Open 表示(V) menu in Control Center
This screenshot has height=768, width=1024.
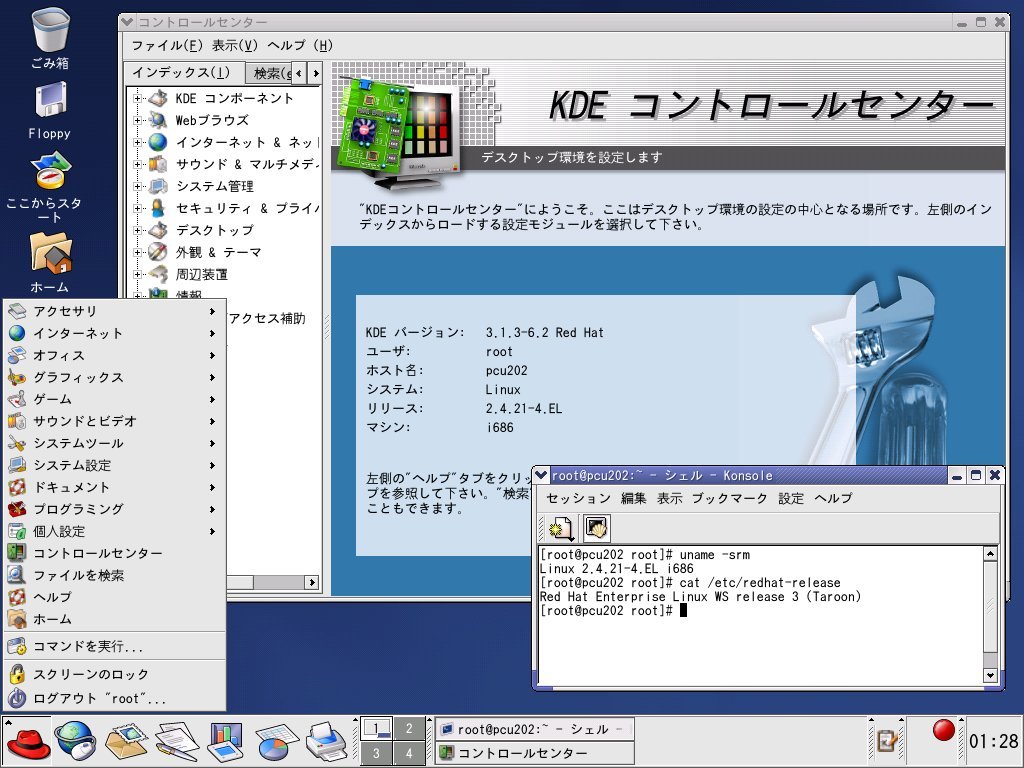(x=234, y=46)
